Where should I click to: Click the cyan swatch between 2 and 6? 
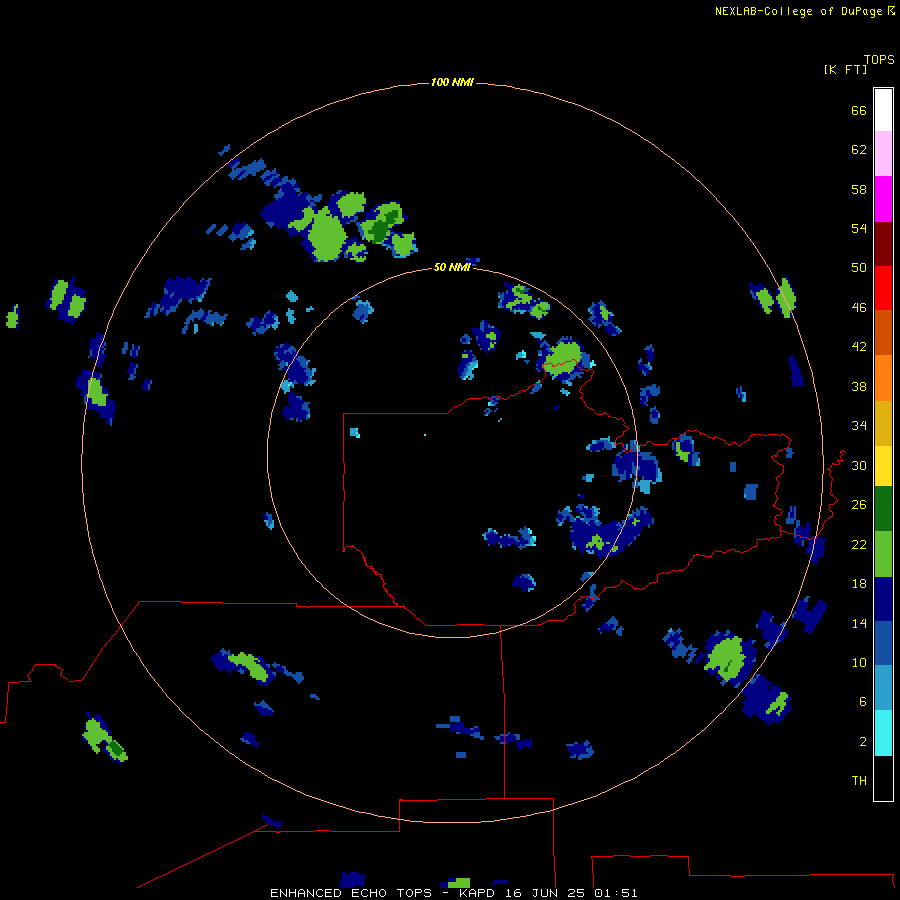click(883, 733)
